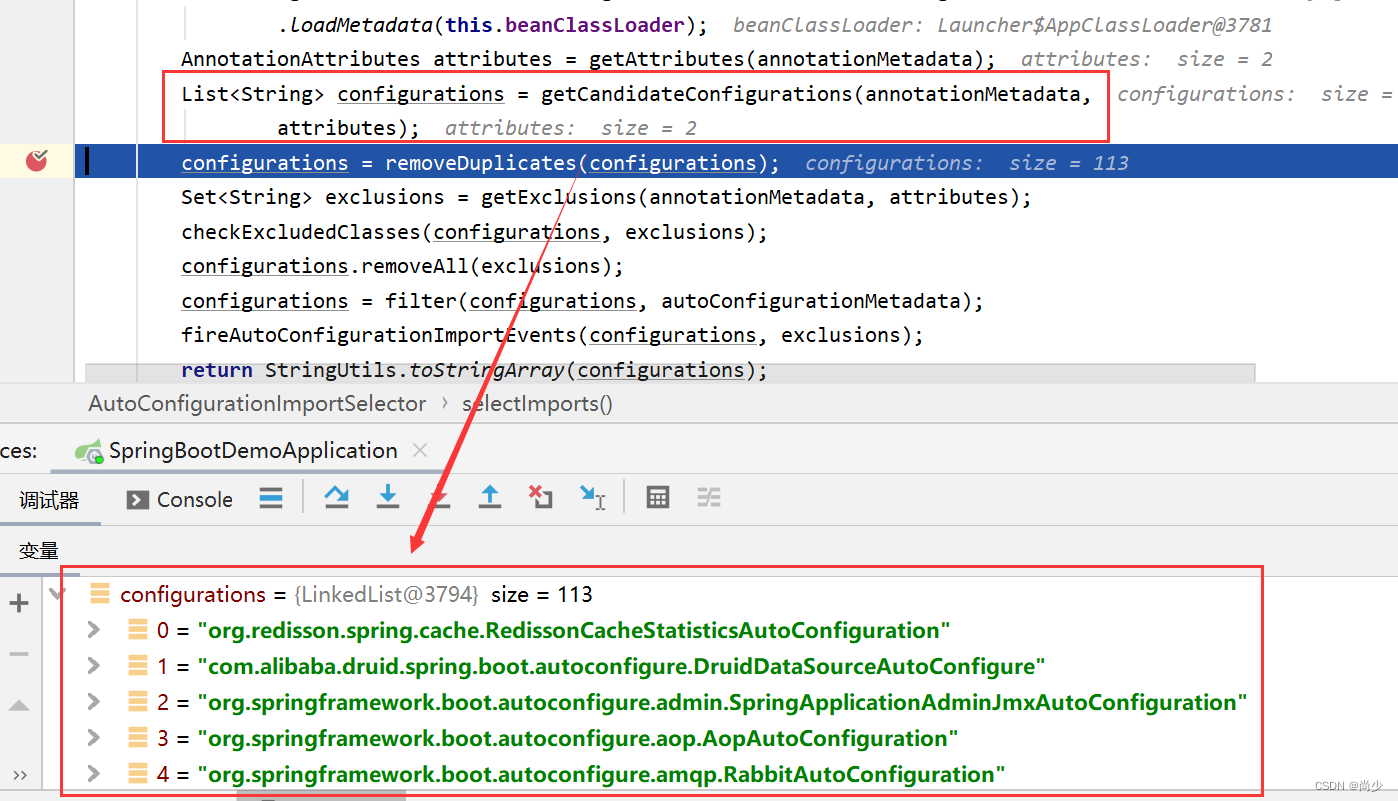Click SpringBootDemoApplication Spring run icon
1398x801 pixels.
tap(90, 451)
